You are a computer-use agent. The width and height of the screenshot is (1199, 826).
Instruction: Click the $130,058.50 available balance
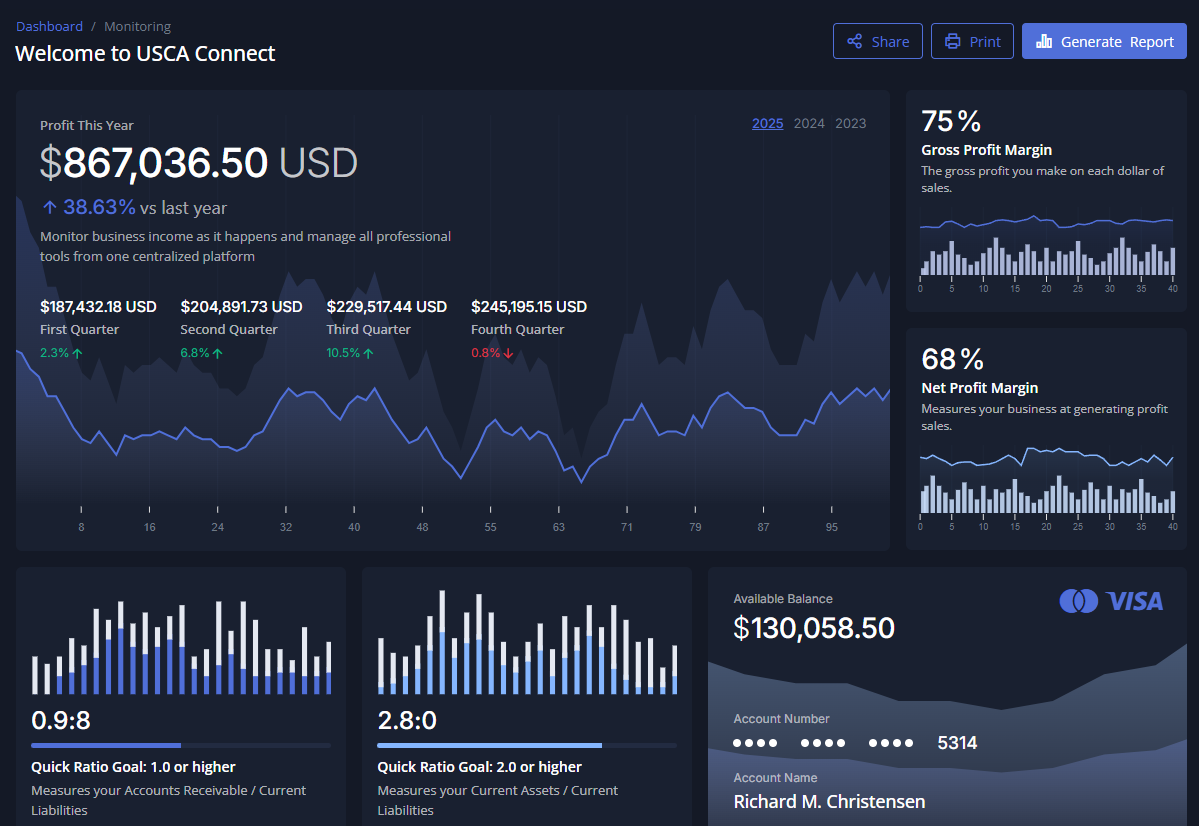click(814, 628)
